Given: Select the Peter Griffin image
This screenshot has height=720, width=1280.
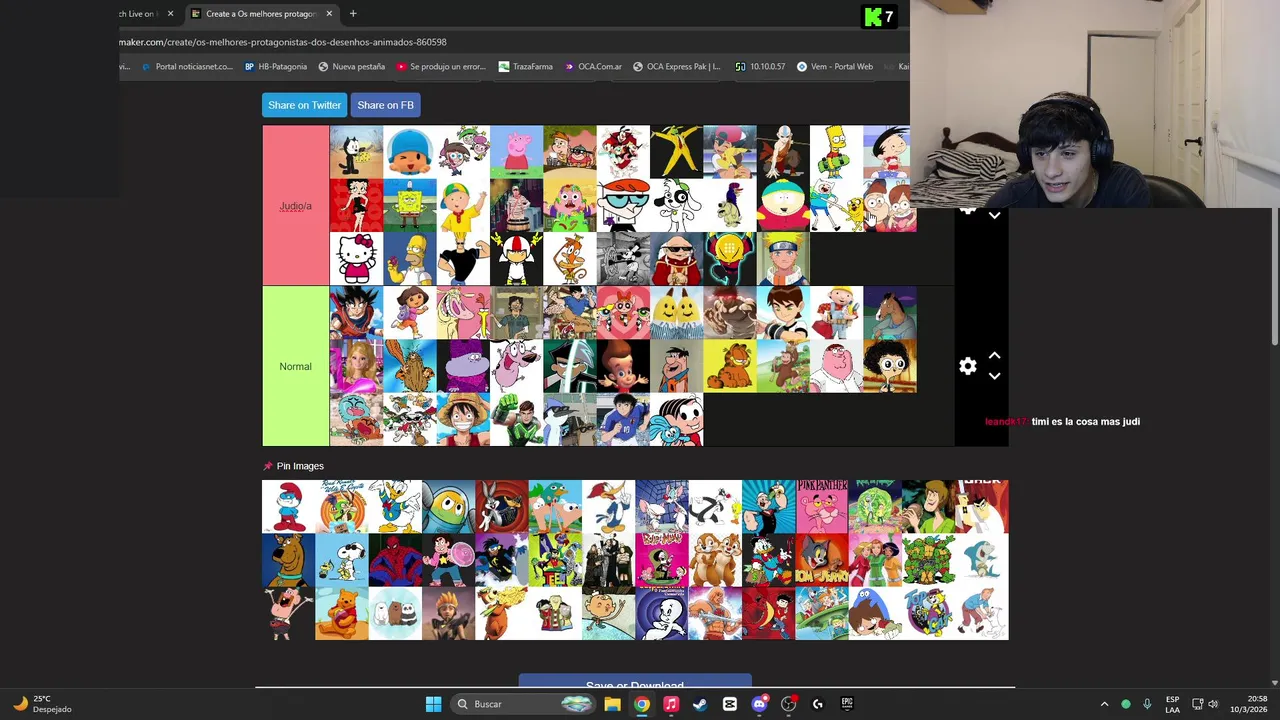Looking at the screenshot, I should click(836, 366).
